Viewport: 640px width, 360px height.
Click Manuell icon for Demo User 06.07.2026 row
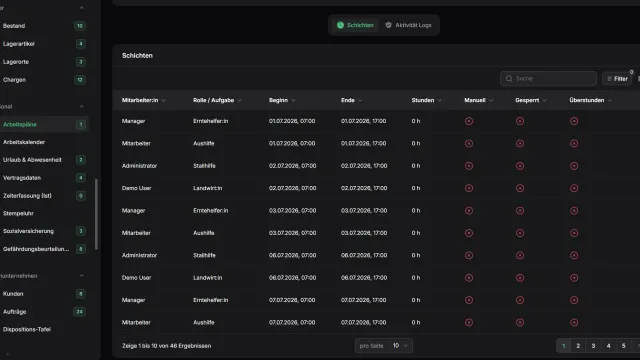[x=469, y=278]
